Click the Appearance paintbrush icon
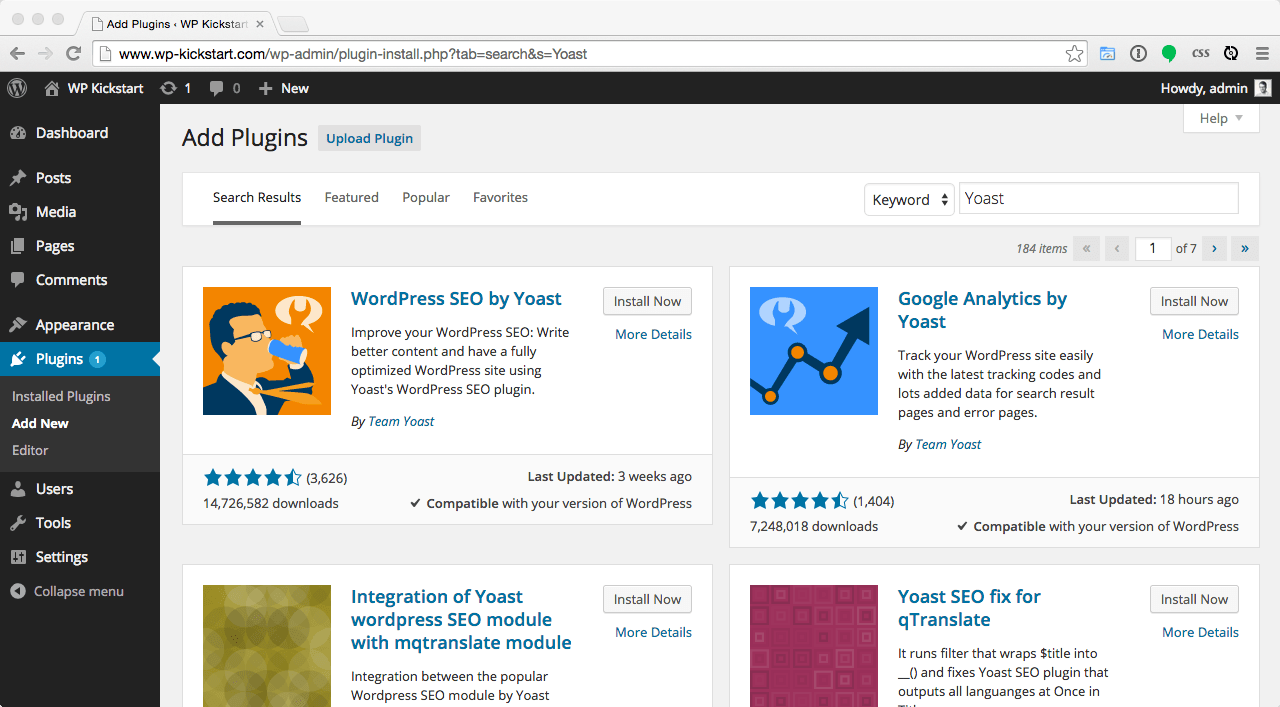Viewport: 1280px width, 707px height. pyautogui.click(x=18, y=325)
